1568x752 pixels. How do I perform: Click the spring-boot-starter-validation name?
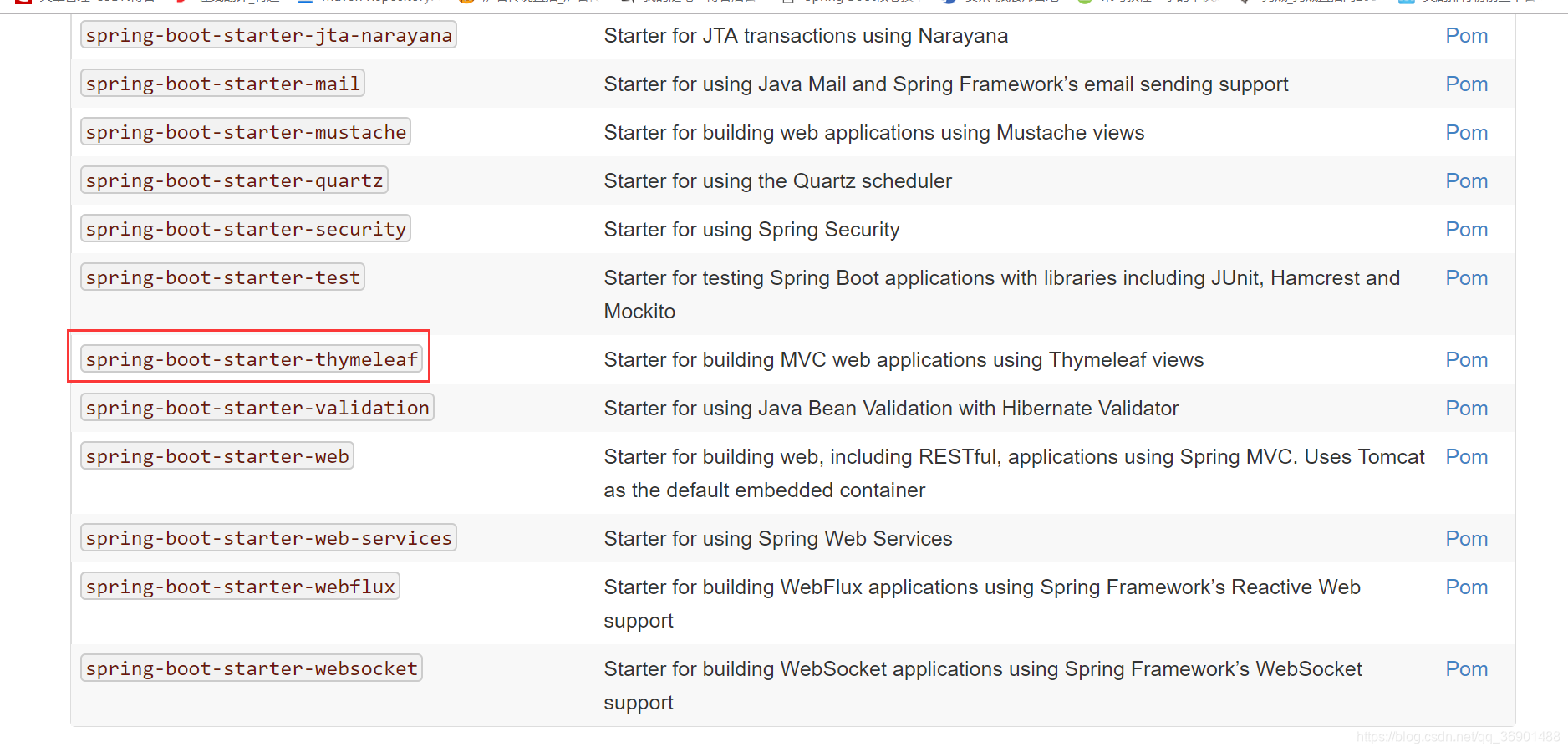(x=257, y=408)
